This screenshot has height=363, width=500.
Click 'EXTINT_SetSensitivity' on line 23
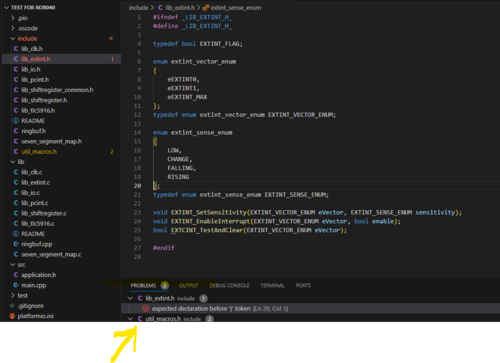click(209, 213)
